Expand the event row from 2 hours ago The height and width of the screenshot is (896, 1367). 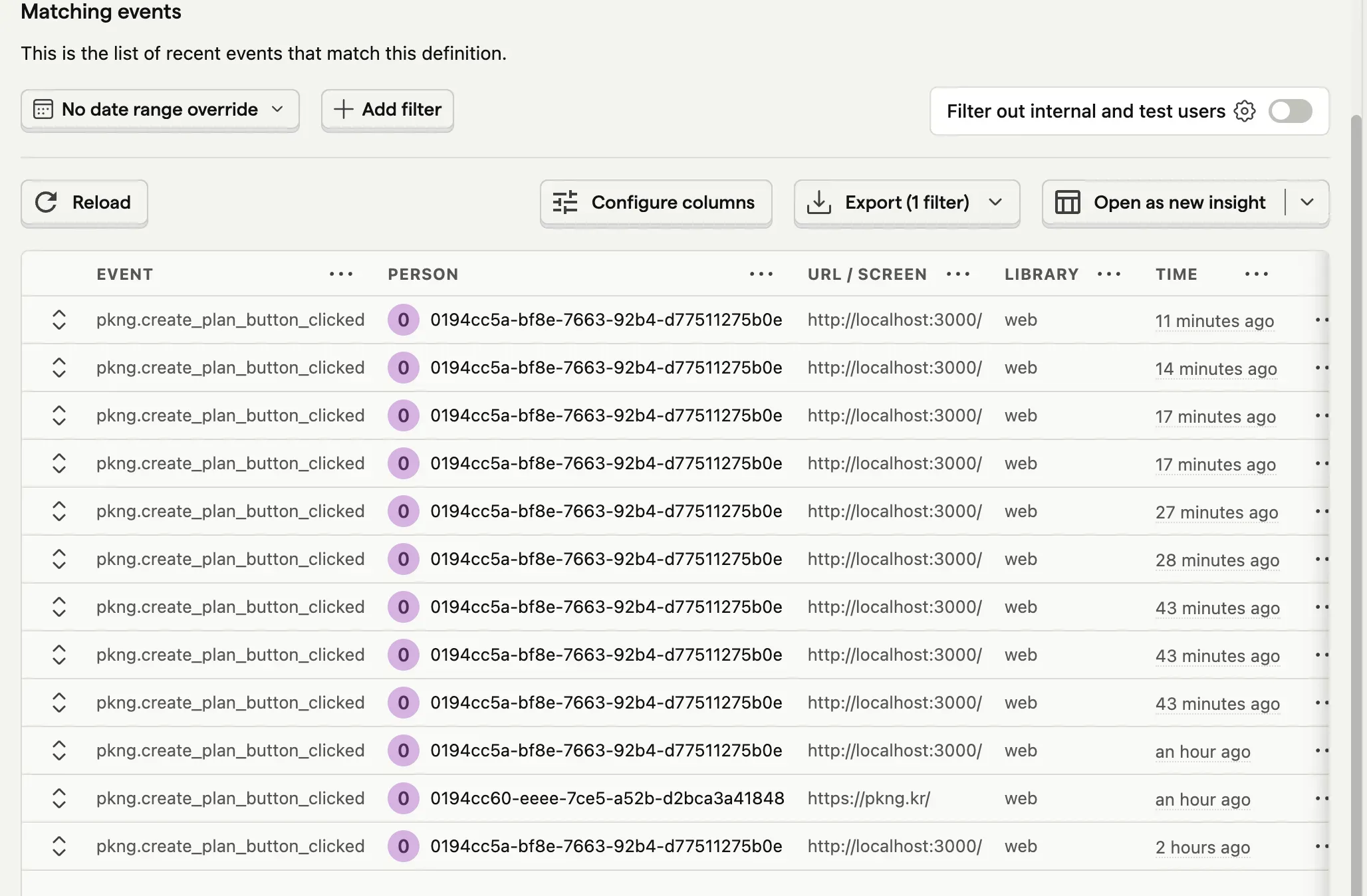59,846
